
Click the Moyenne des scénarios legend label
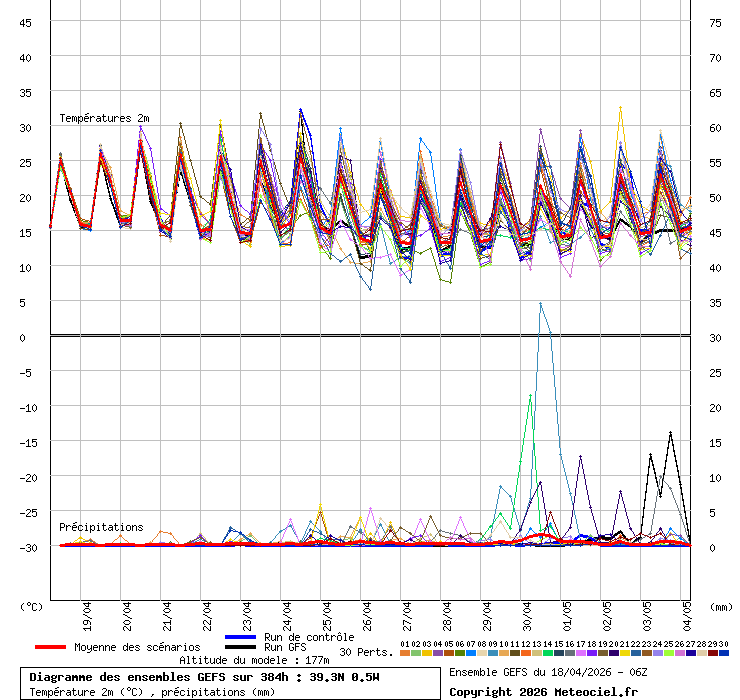pos(137,647)
